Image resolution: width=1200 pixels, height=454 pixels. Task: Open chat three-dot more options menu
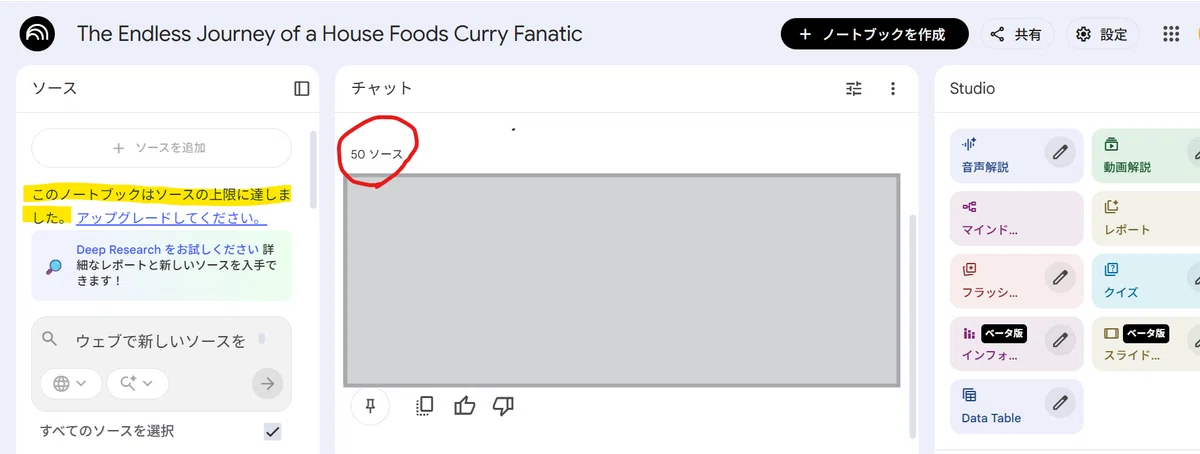893,89
